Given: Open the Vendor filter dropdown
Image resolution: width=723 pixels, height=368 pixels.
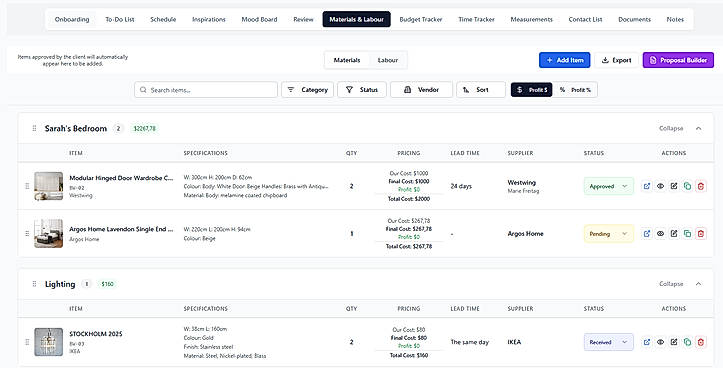Looking at the screenshot, I should point(421,90).
